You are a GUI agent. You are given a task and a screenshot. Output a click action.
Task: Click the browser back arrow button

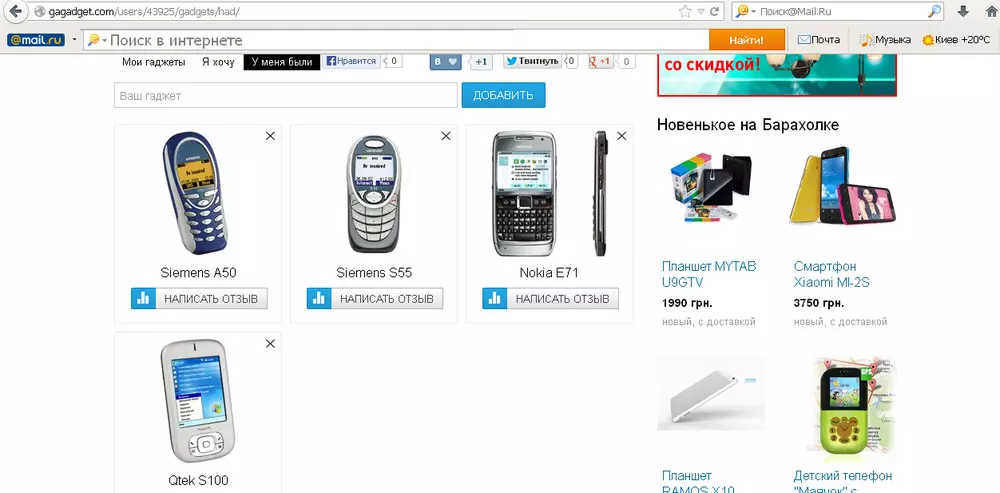coord(15,11)
